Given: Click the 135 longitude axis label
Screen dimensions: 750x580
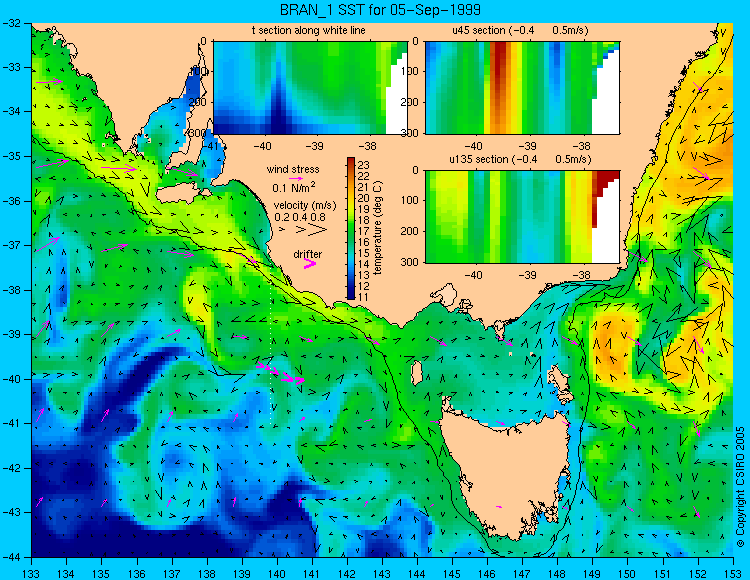Looking at the screenshot, I should pos(101,573).
